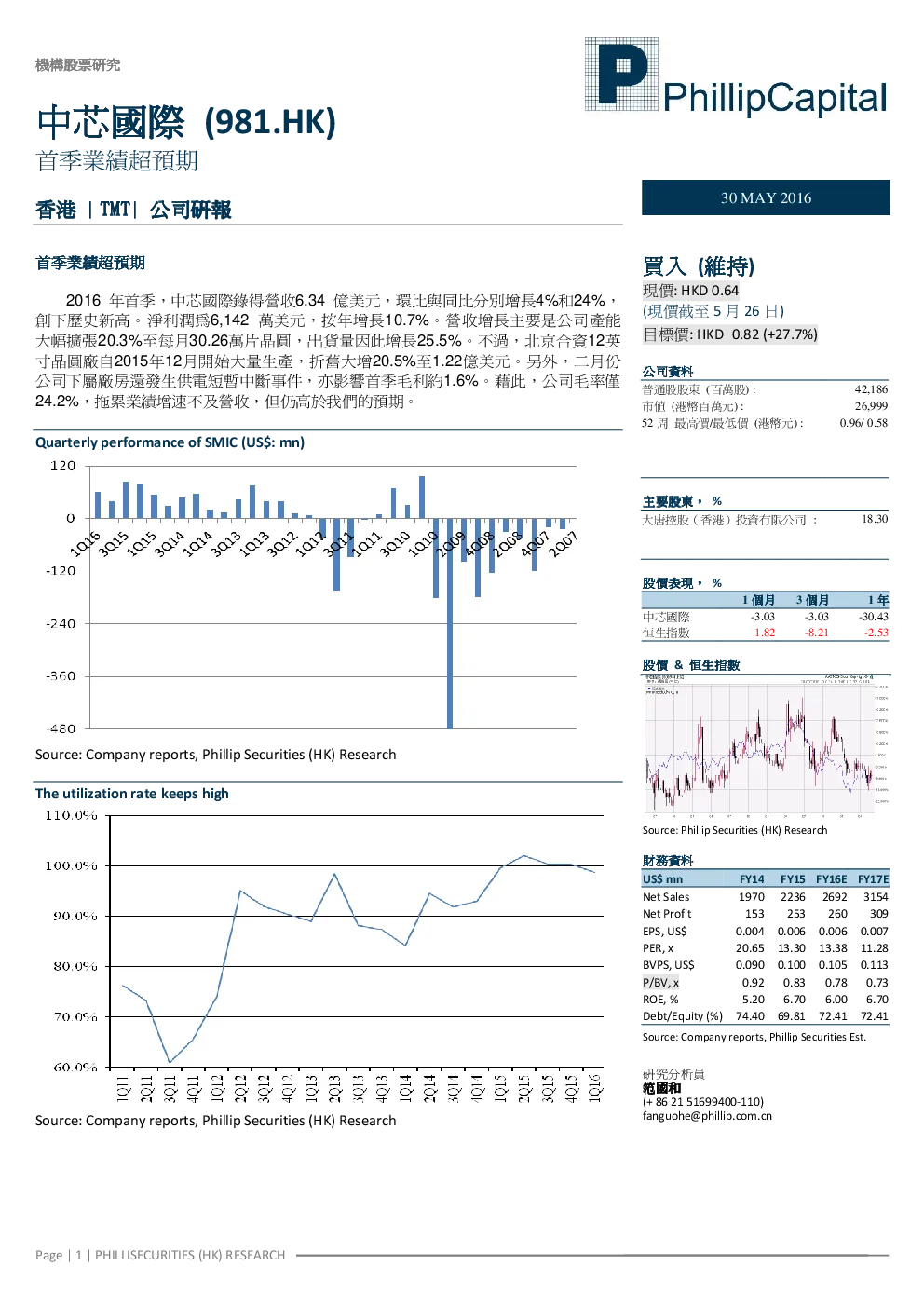
Task: Click the FY17E column header
Action: pyautogui.click(x=873, y=879)
